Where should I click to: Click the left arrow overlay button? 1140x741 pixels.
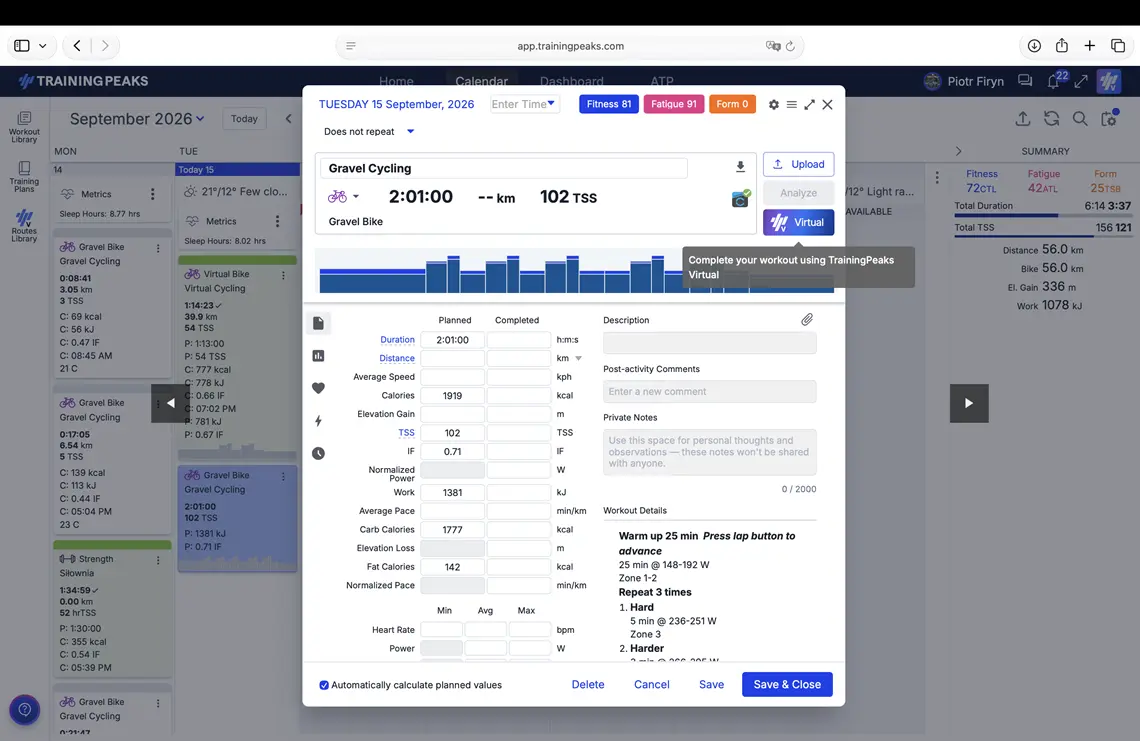click(170, 403)
